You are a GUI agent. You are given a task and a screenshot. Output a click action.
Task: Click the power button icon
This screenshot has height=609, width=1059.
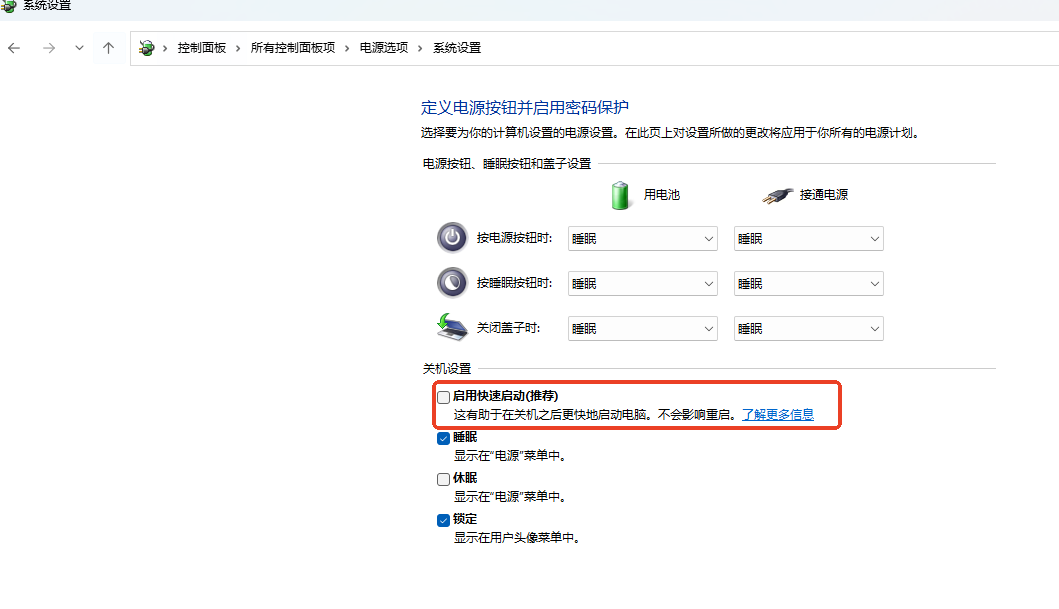pos(452,238)
